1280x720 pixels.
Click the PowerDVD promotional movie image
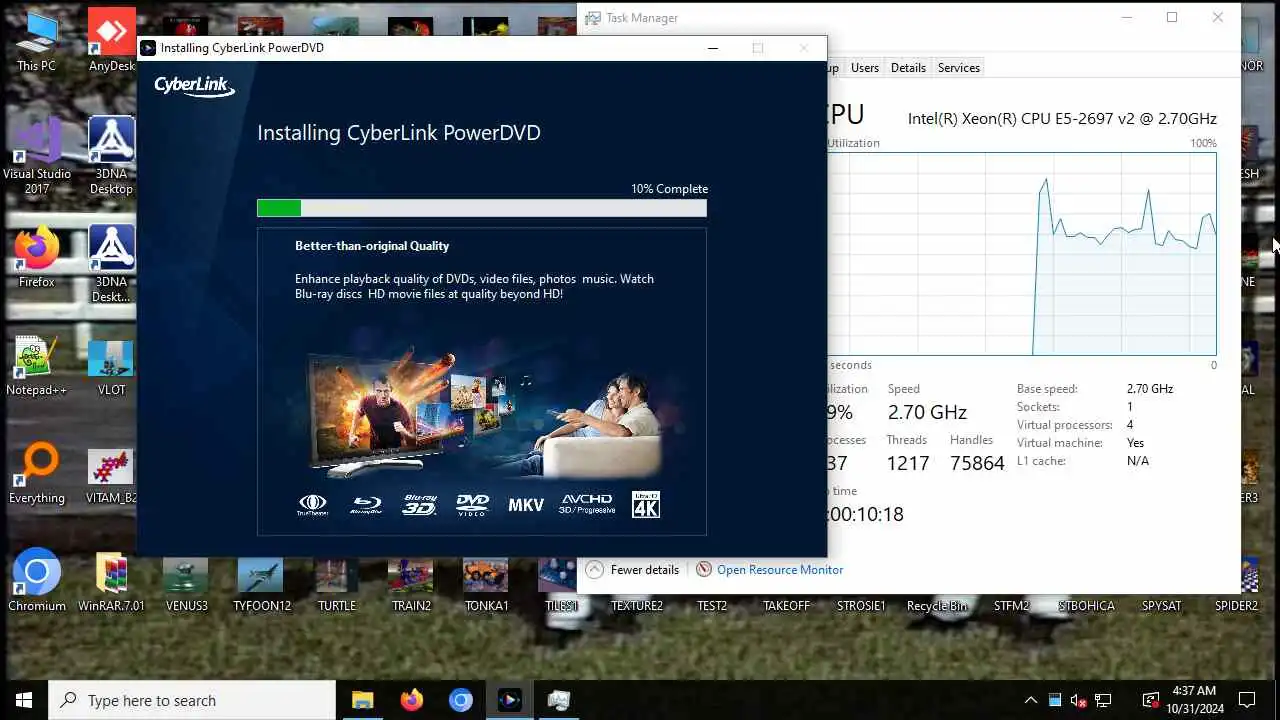pyautogui.click(x=483, y=411)
